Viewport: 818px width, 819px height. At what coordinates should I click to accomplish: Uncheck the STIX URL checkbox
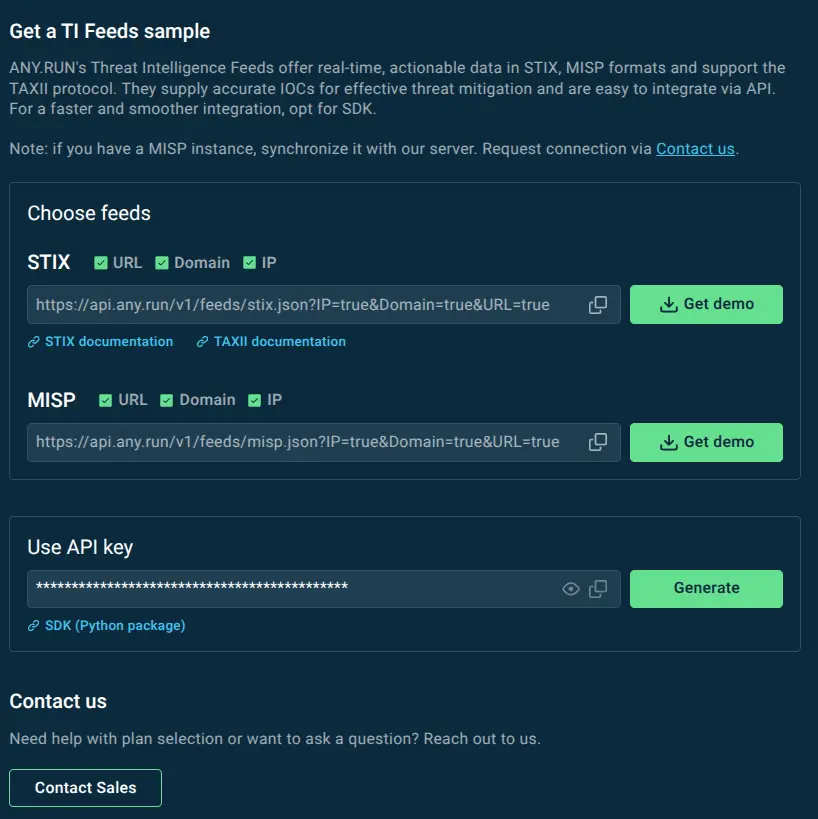pyautogui.click(x=101, y=263)
